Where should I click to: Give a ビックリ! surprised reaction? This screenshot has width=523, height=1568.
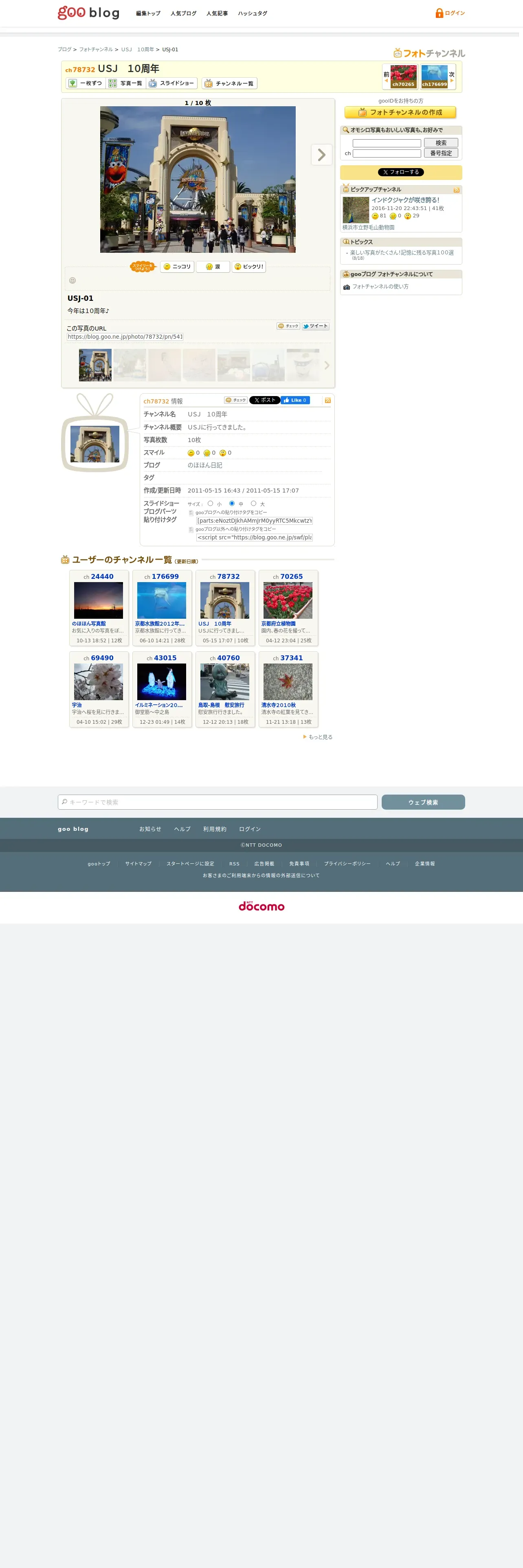point(248,267)
